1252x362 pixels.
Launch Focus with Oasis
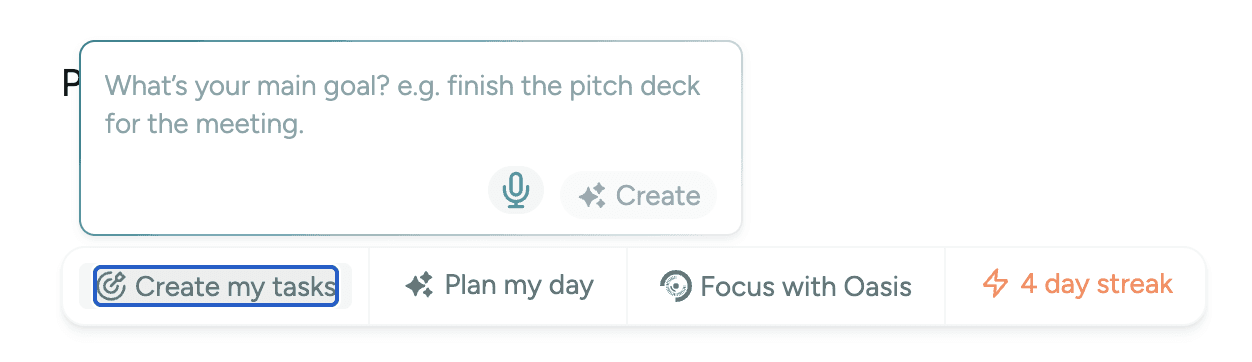click(786, 287)
